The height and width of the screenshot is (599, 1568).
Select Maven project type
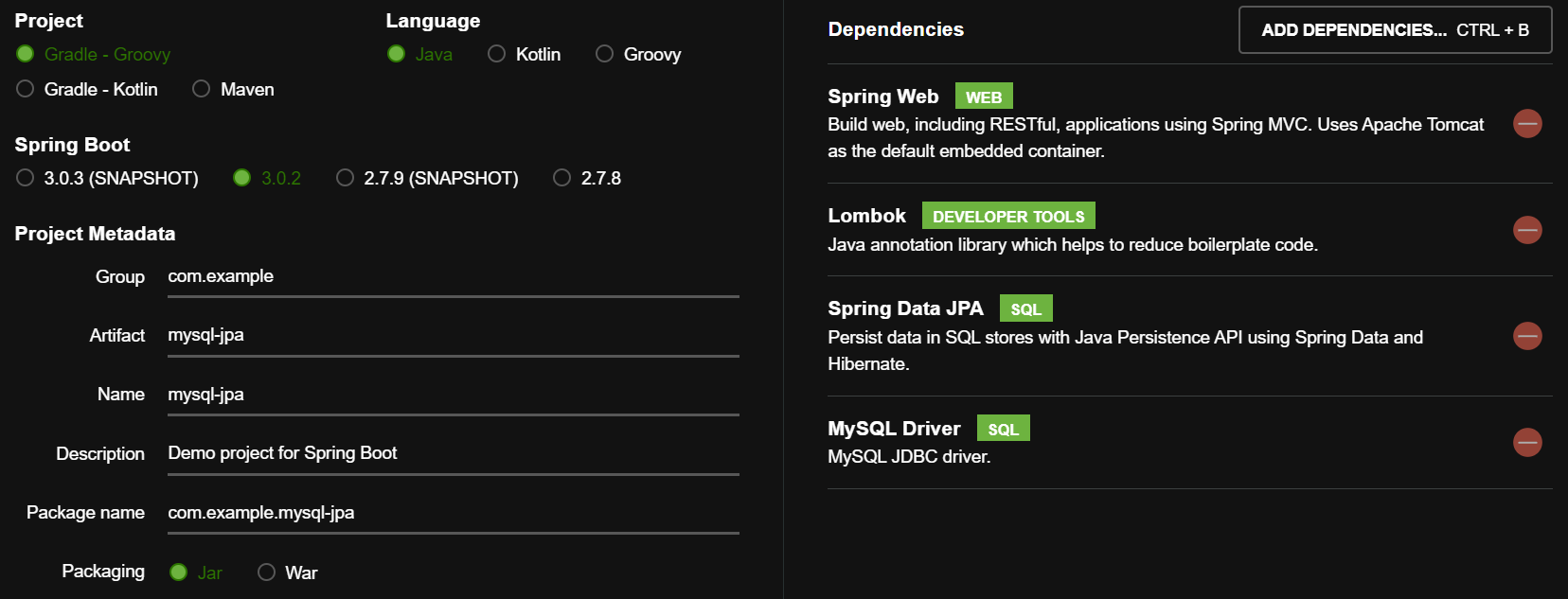click(x=234, y=89)
